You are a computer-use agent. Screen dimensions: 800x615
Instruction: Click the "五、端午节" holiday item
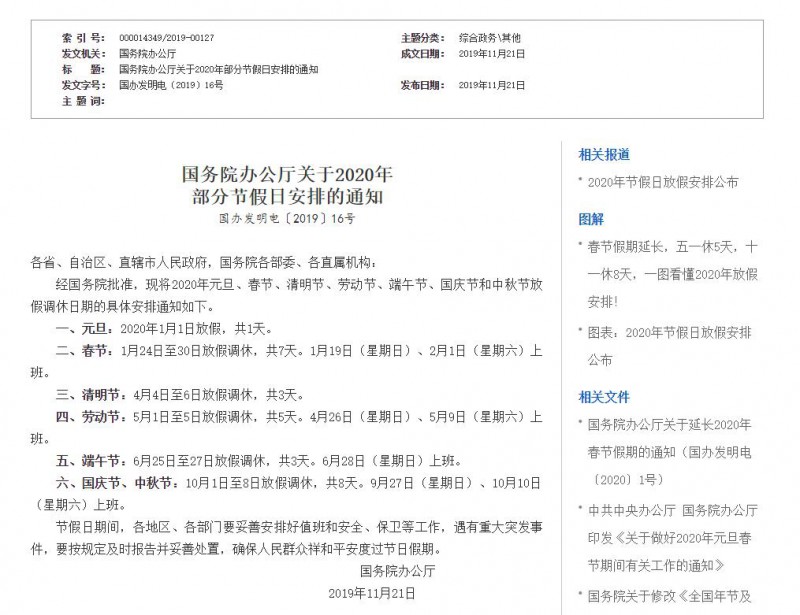point(259,461)
